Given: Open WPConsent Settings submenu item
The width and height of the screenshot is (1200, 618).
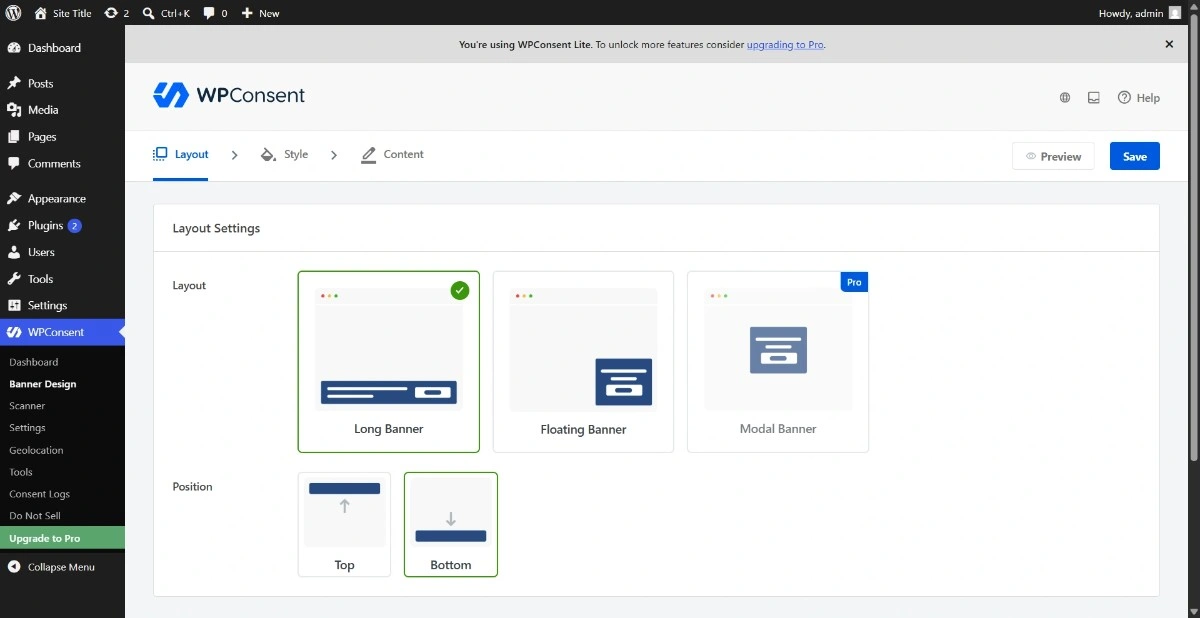Looking at the screenshot, I should tap(27, 428).
